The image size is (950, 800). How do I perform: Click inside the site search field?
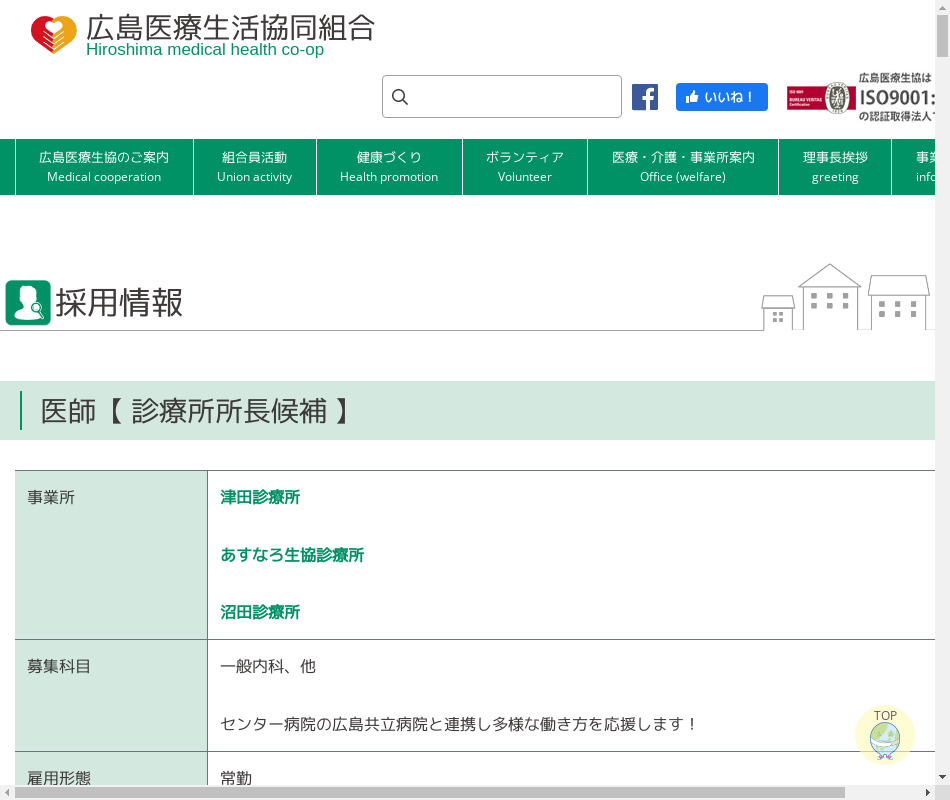click(x=515, y=97)
